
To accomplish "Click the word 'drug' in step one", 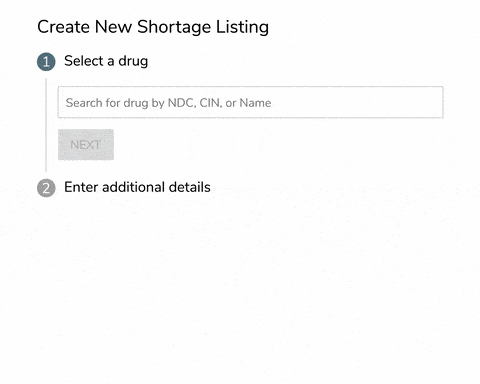I will pyautogui.click(x=133, y=61).
